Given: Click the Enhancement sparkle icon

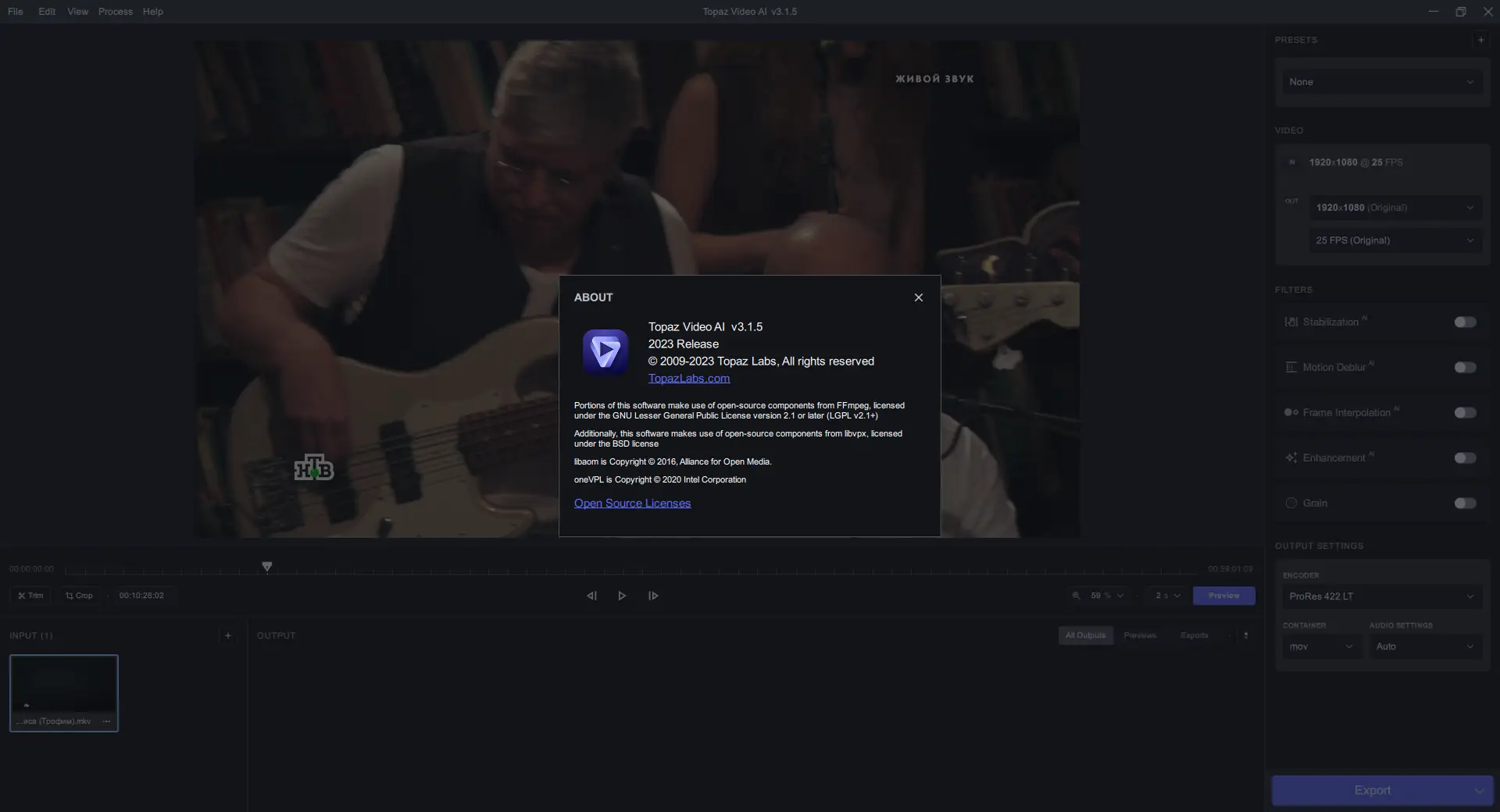Looking at the screenshot, I should pyautogui.click(x=1291, y=458).
